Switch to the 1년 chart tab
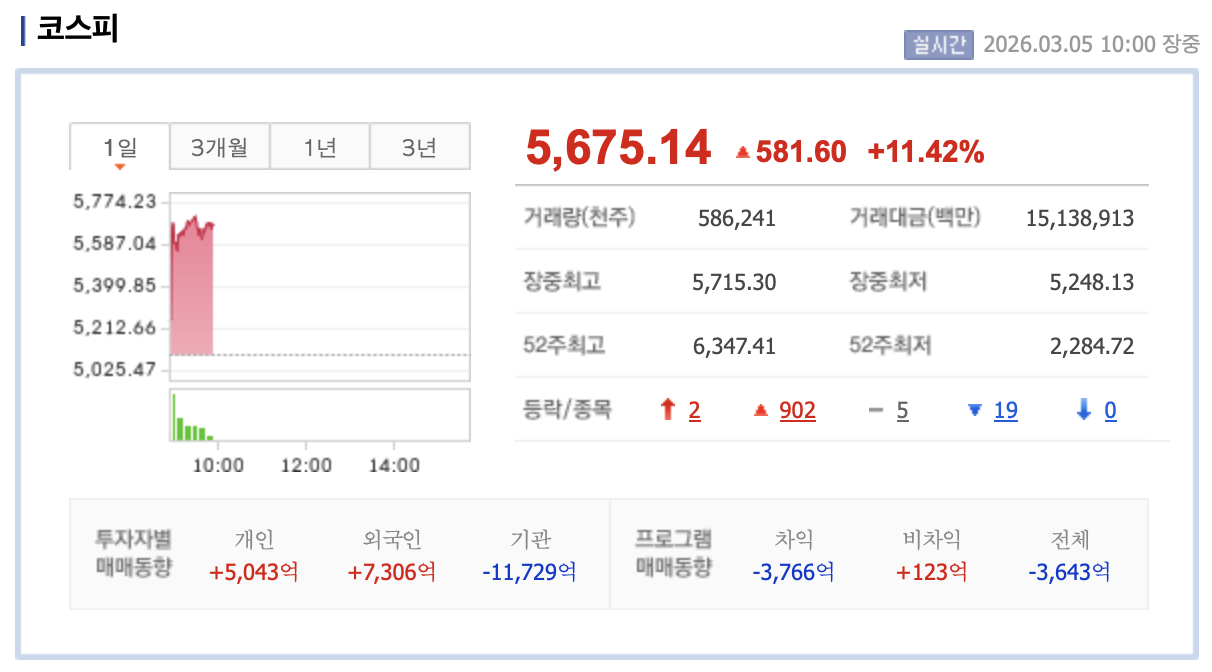 319,145
